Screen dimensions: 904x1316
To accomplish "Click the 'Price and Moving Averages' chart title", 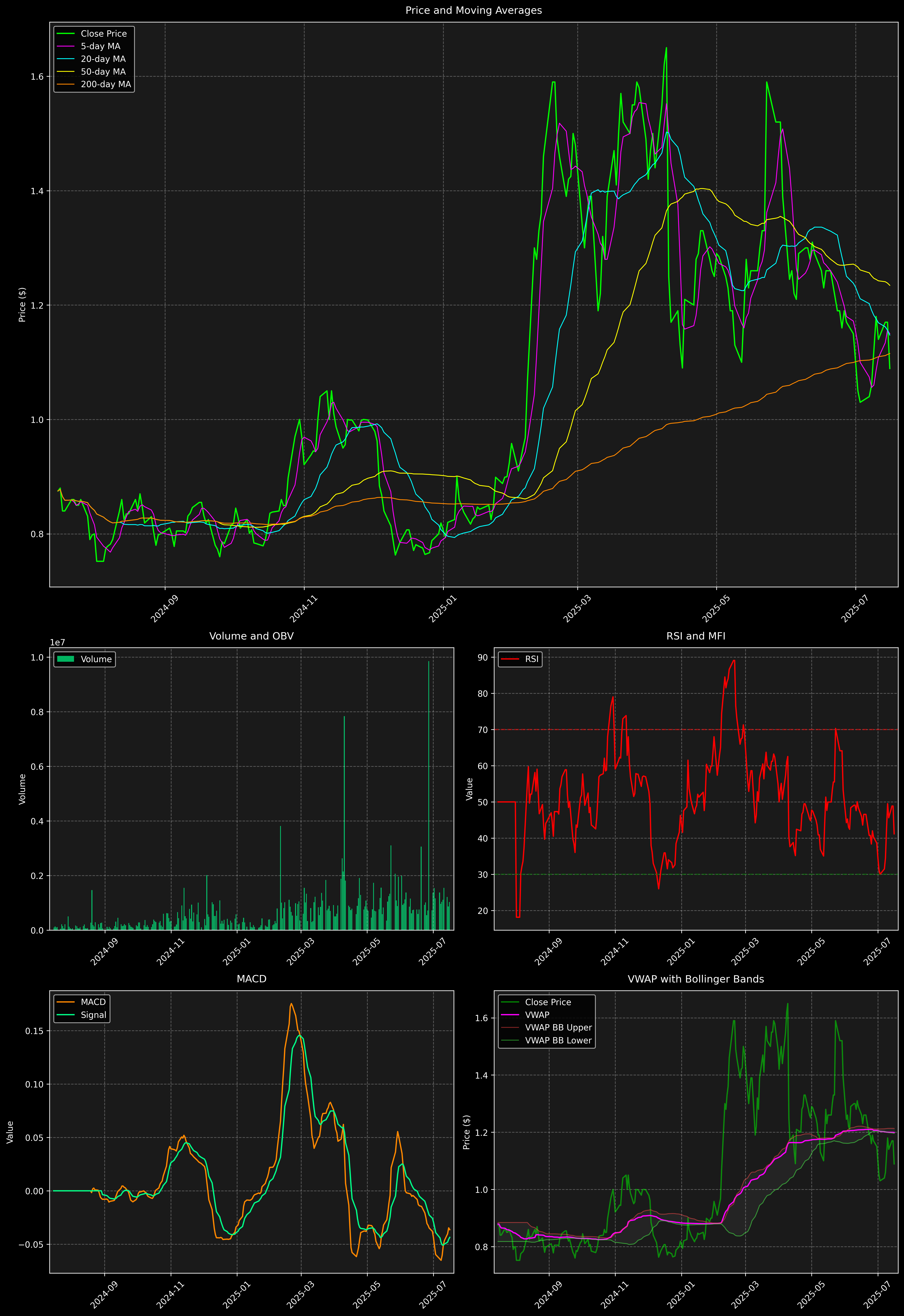I will coord(473,10).
